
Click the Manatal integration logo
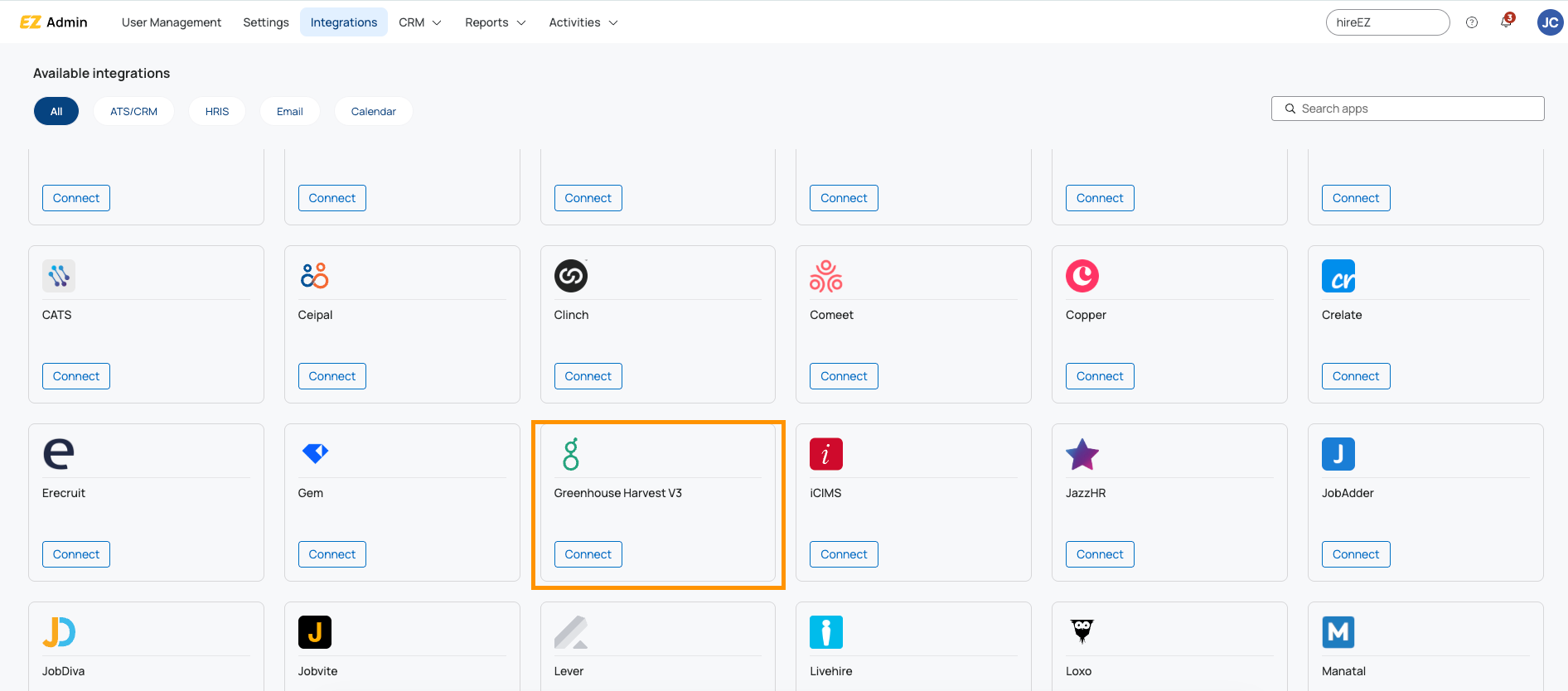click(1338, 632)
